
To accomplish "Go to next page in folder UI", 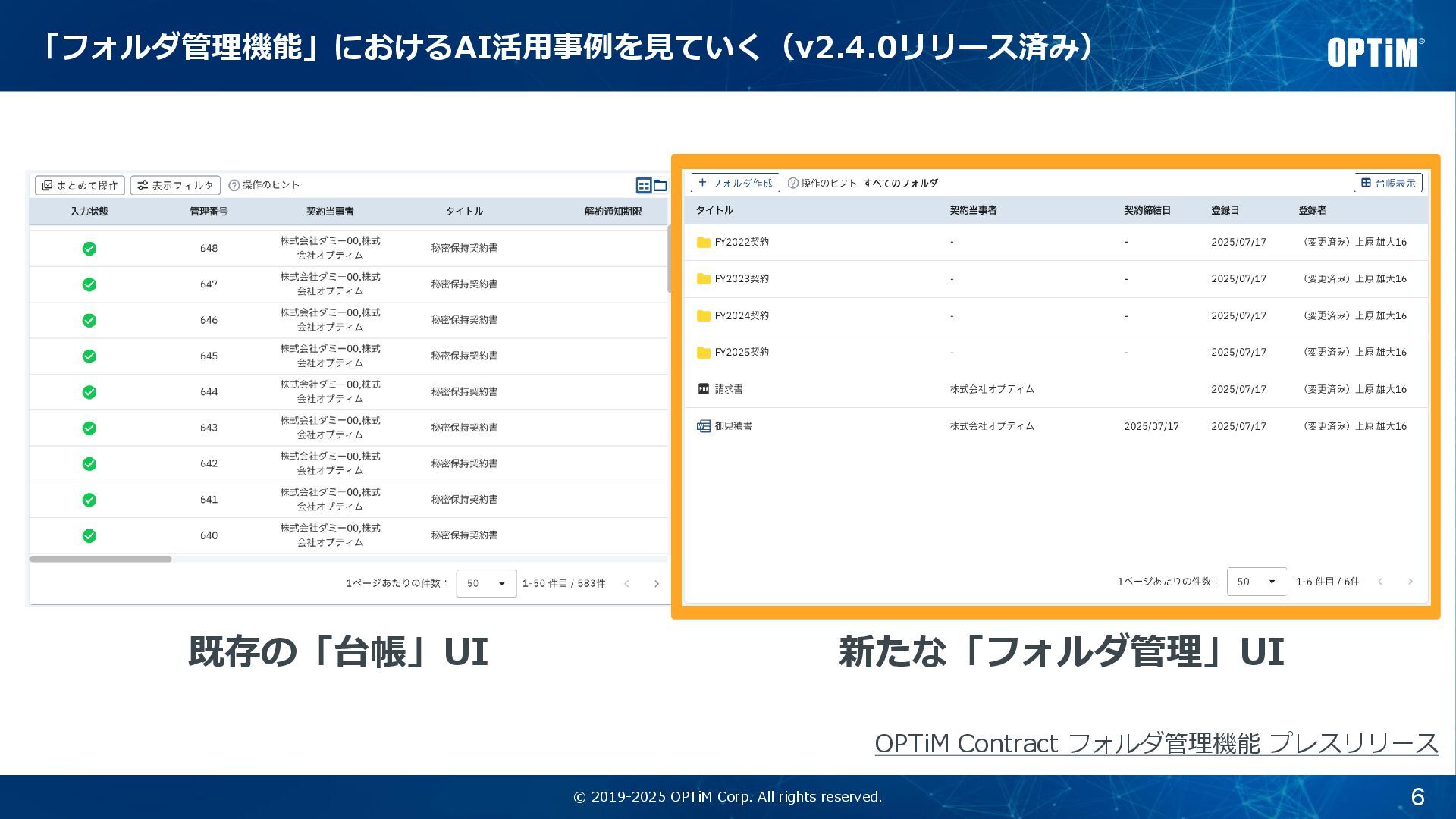I will (1410, 582).
